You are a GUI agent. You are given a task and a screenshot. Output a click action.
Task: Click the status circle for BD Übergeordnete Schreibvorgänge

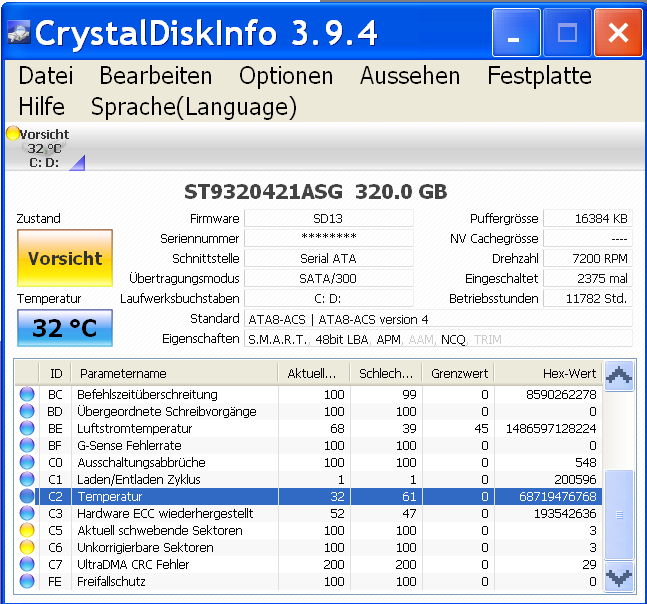tap(27, 411)
